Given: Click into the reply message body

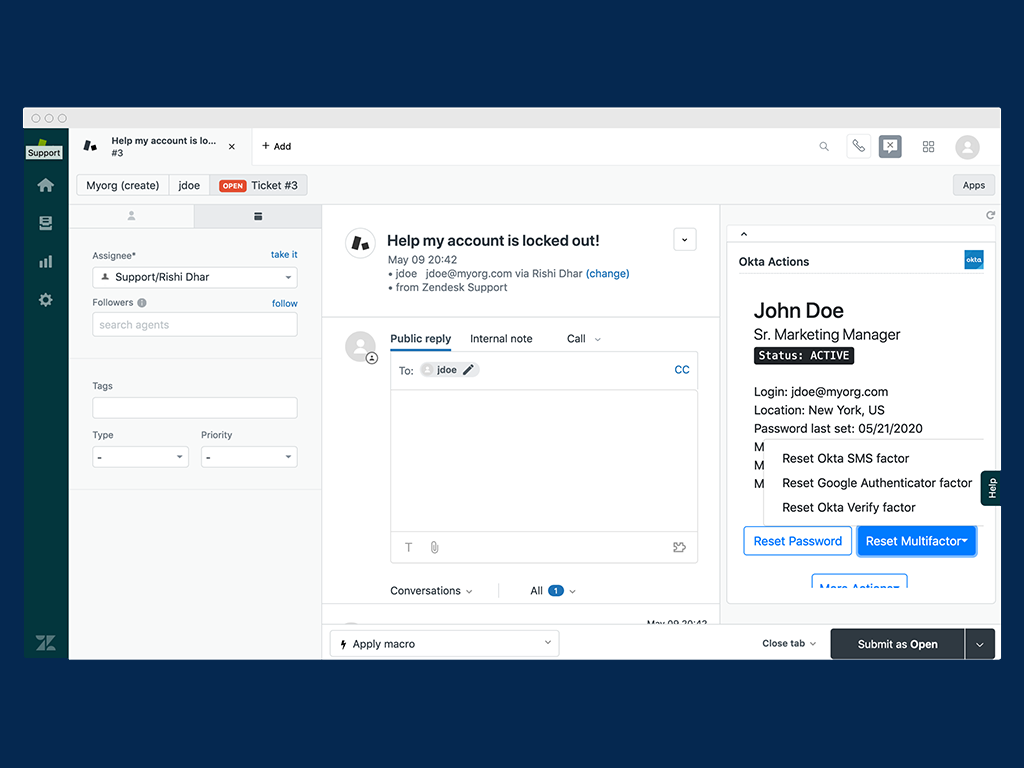Looking at the screenshot, I should [x=543, y=460].
